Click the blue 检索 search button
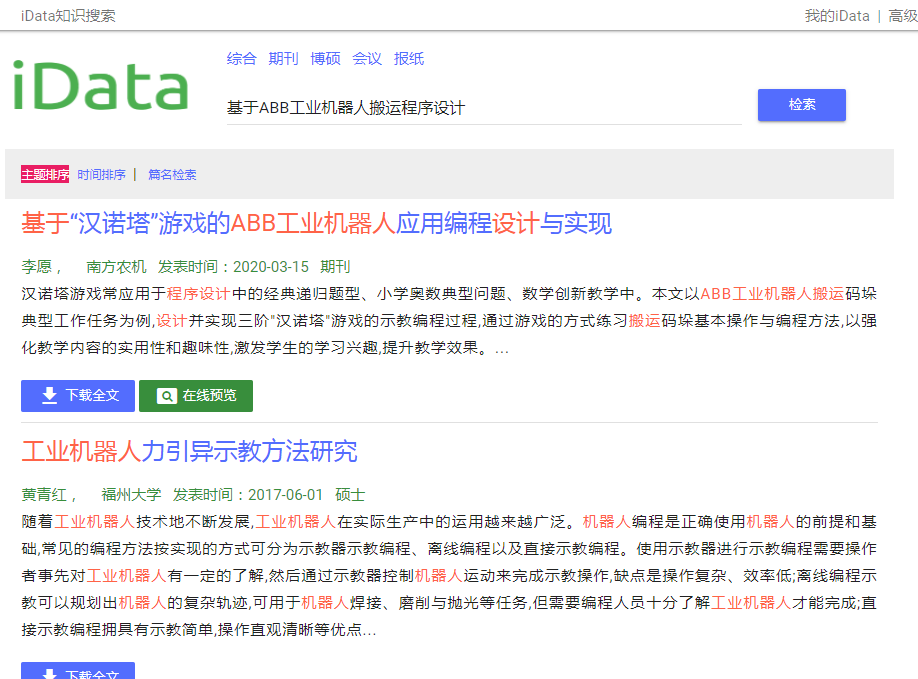 pos(801,105)
